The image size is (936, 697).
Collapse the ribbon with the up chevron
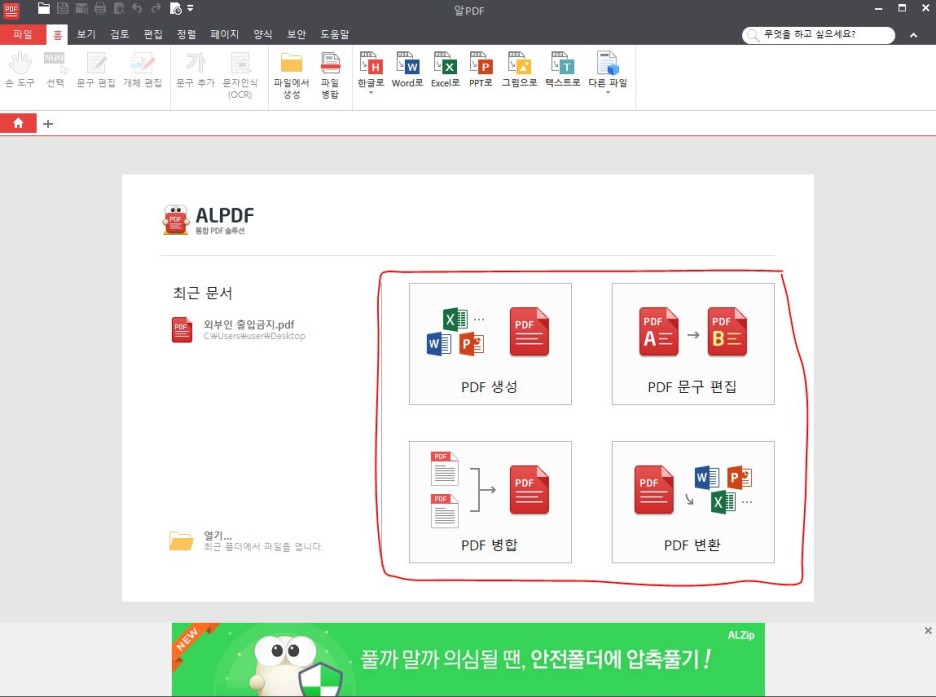(x=913, y=35)
